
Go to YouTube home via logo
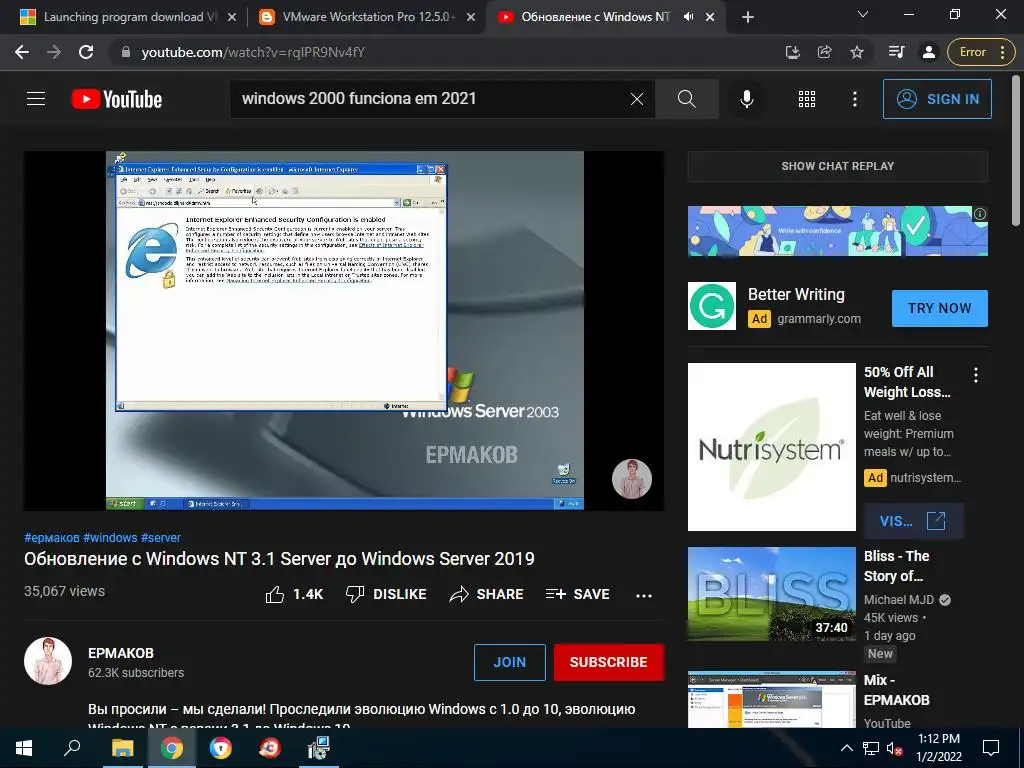pos(117,99)
